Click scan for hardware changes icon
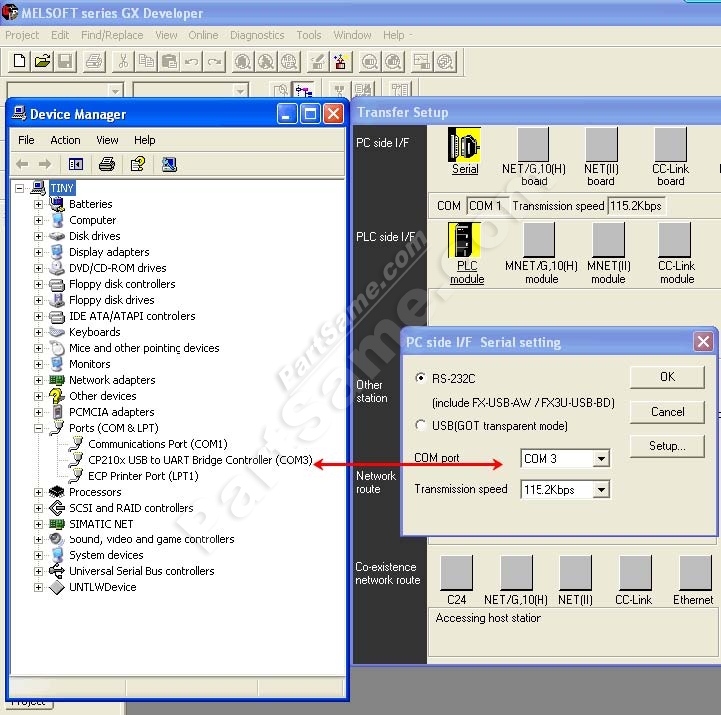Image resolution: width=721 pixels, height=715 pixels. [x=169, y=164]
